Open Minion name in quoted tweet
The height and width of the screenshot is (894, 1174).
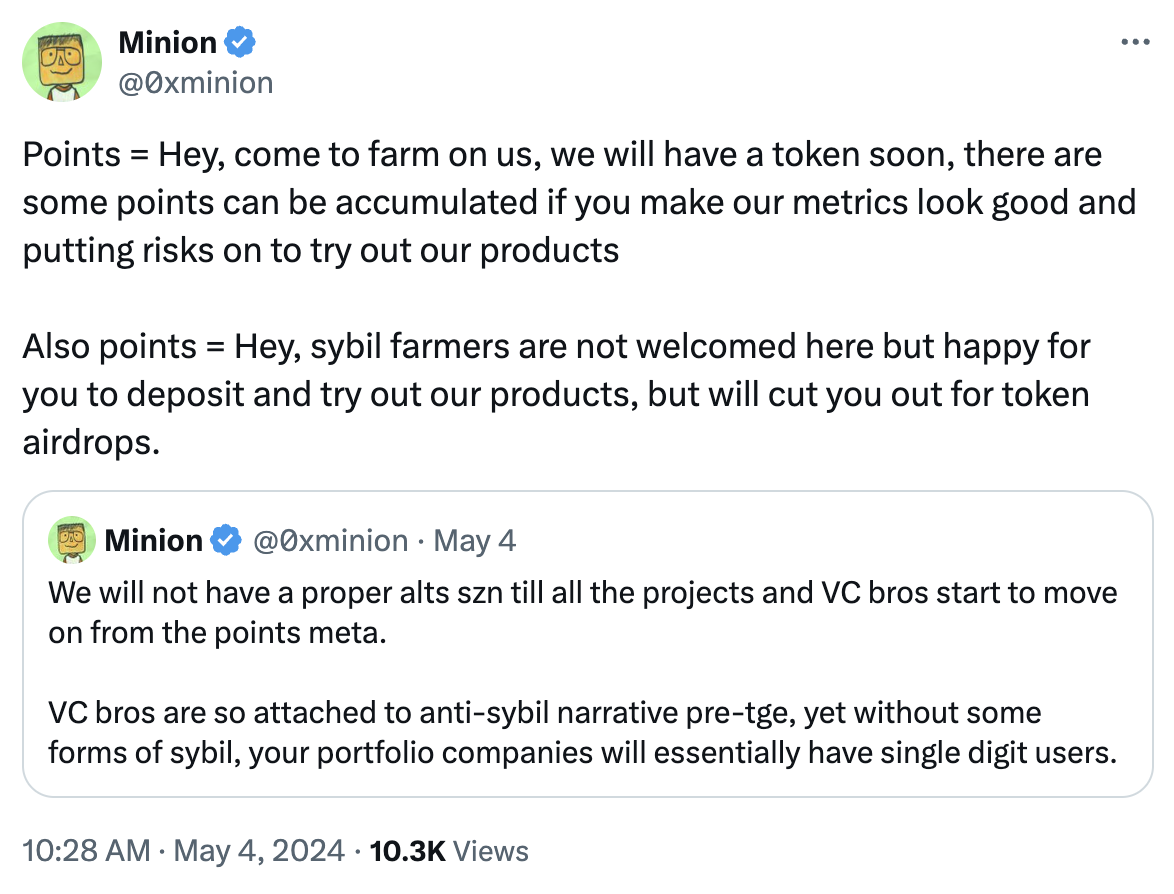coord(153,541)
